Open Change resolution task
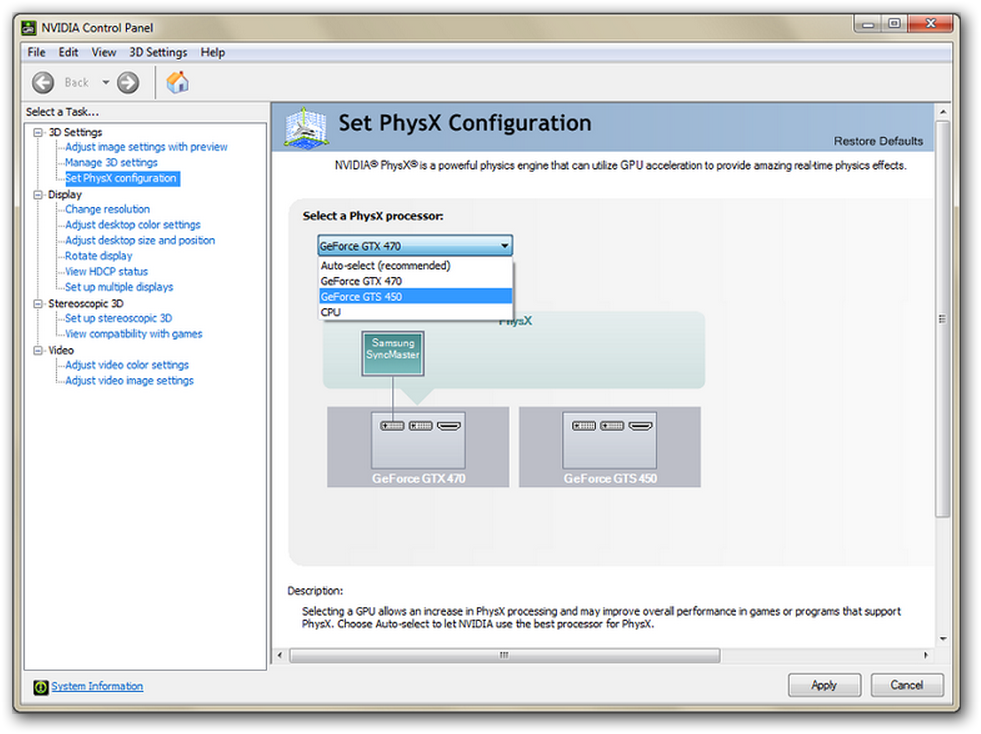The width and height of the screenshot is (981, 734). [108, 210]
